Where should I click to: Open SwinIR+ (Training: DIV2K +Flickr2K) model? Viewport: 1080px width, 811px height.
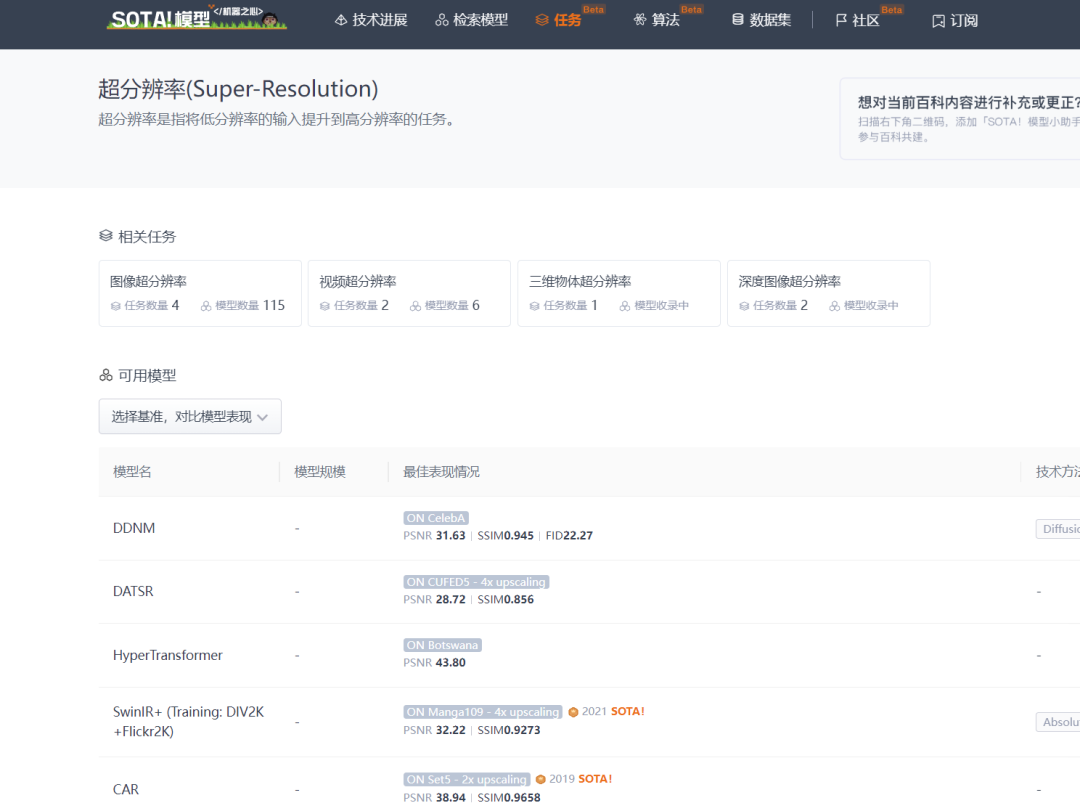[188, 721]
